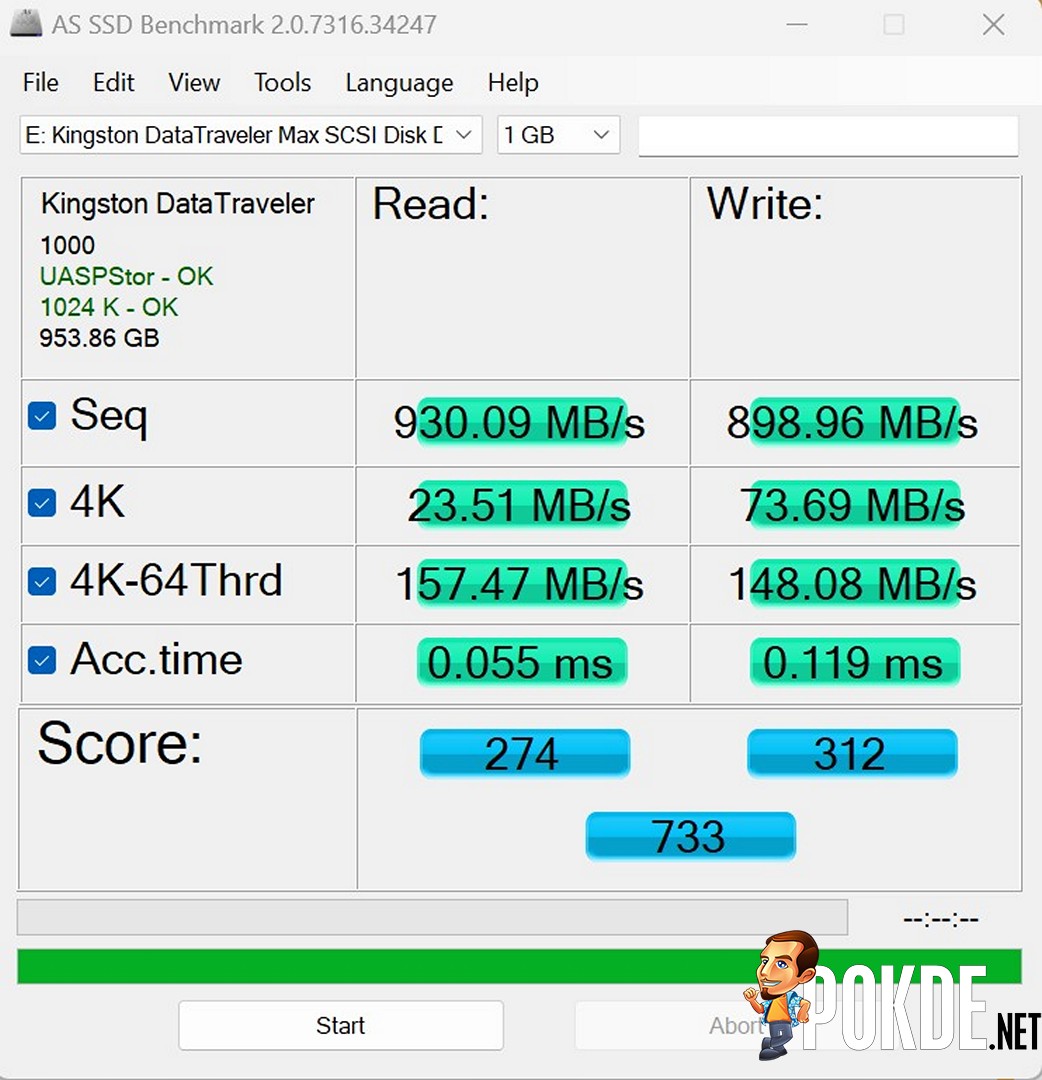Uncheck the 4K test checkbox
This screenshot has height=1080, width=1042.
(42, 503)
